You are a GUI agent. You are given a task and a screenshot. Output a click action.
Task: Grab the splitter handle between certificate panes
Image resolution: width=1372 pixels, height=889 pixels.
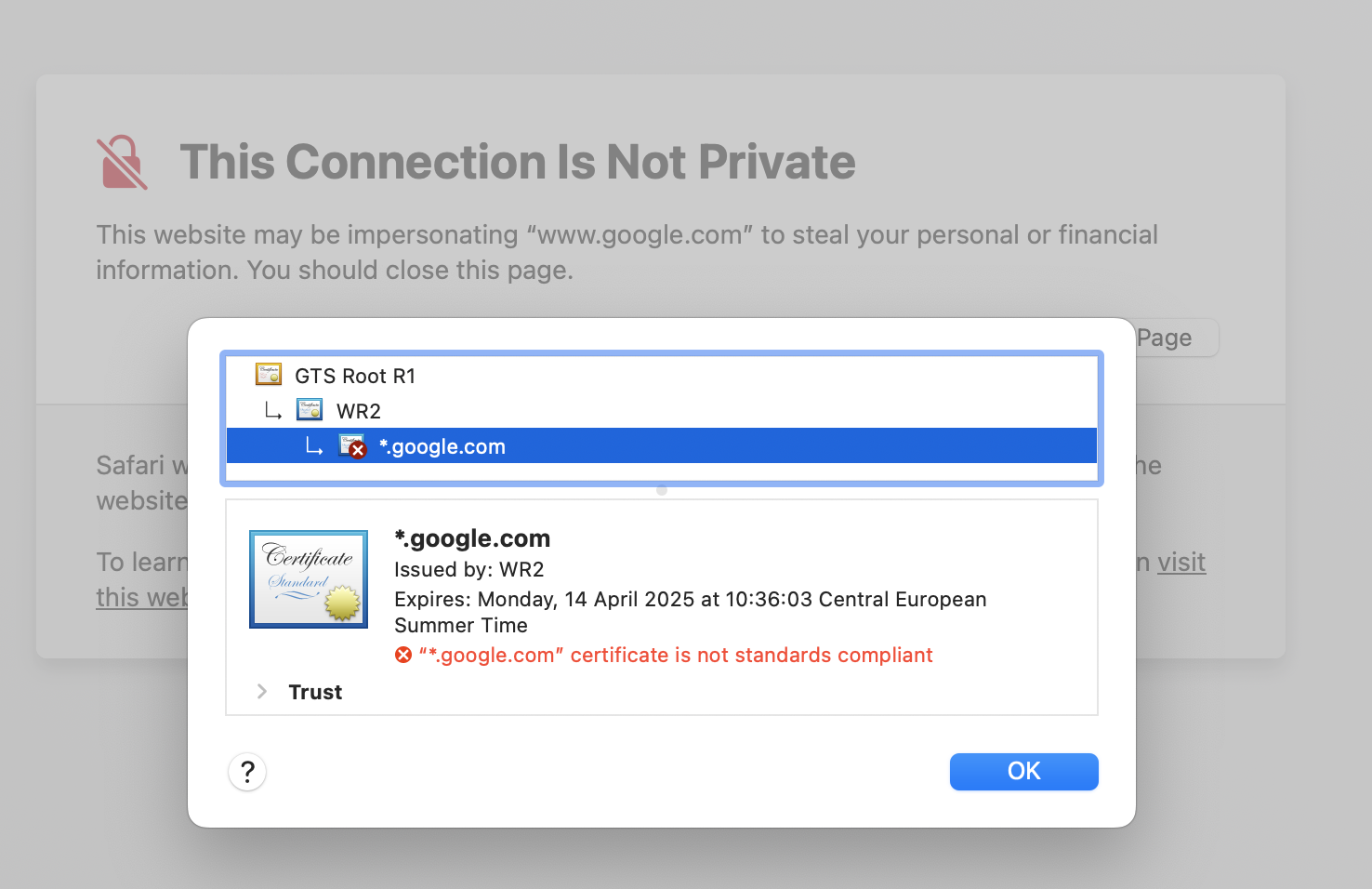662,490
